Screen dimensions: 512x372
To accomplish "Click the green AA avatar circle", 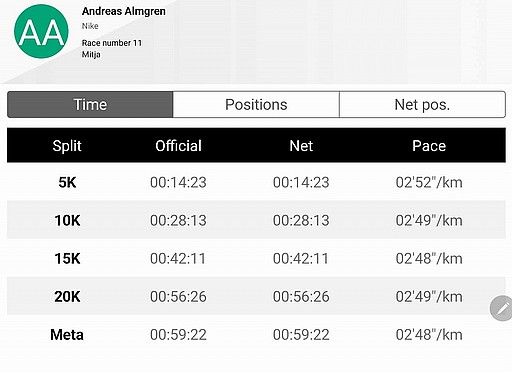I will coord(41,31).
